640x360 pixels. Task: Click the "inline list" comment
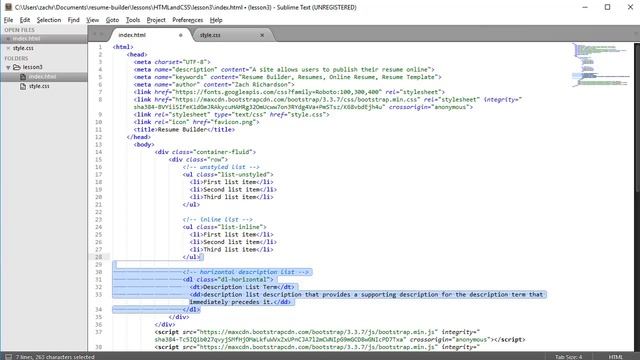coord(218,219)
